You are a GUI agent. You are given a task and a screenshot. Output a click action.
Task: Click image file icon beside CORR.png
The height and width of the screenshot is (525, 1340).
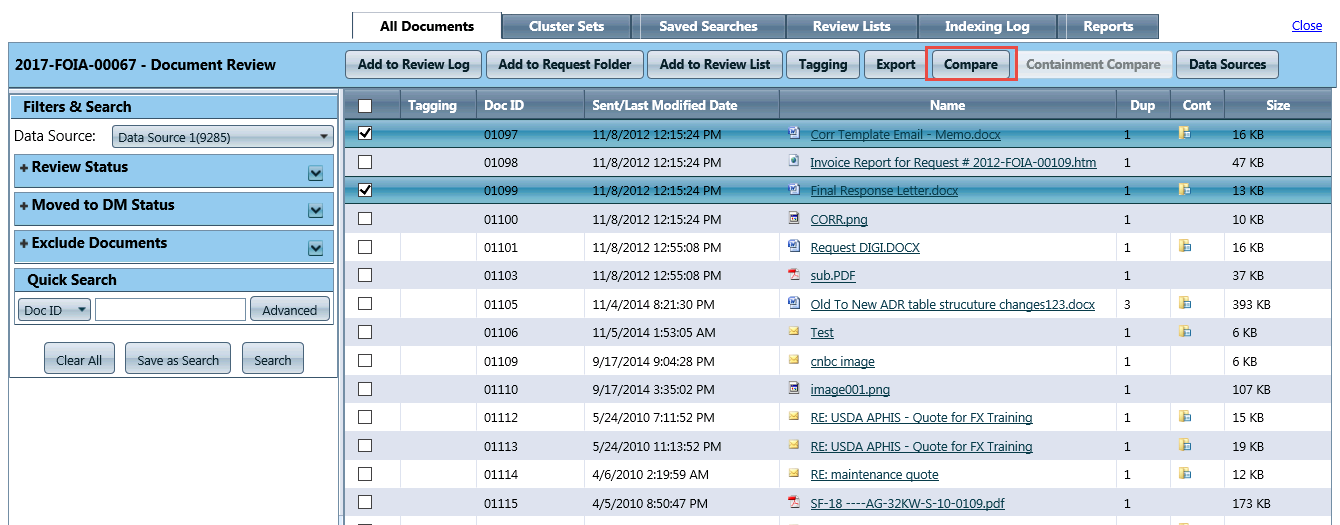click(794, 217)
